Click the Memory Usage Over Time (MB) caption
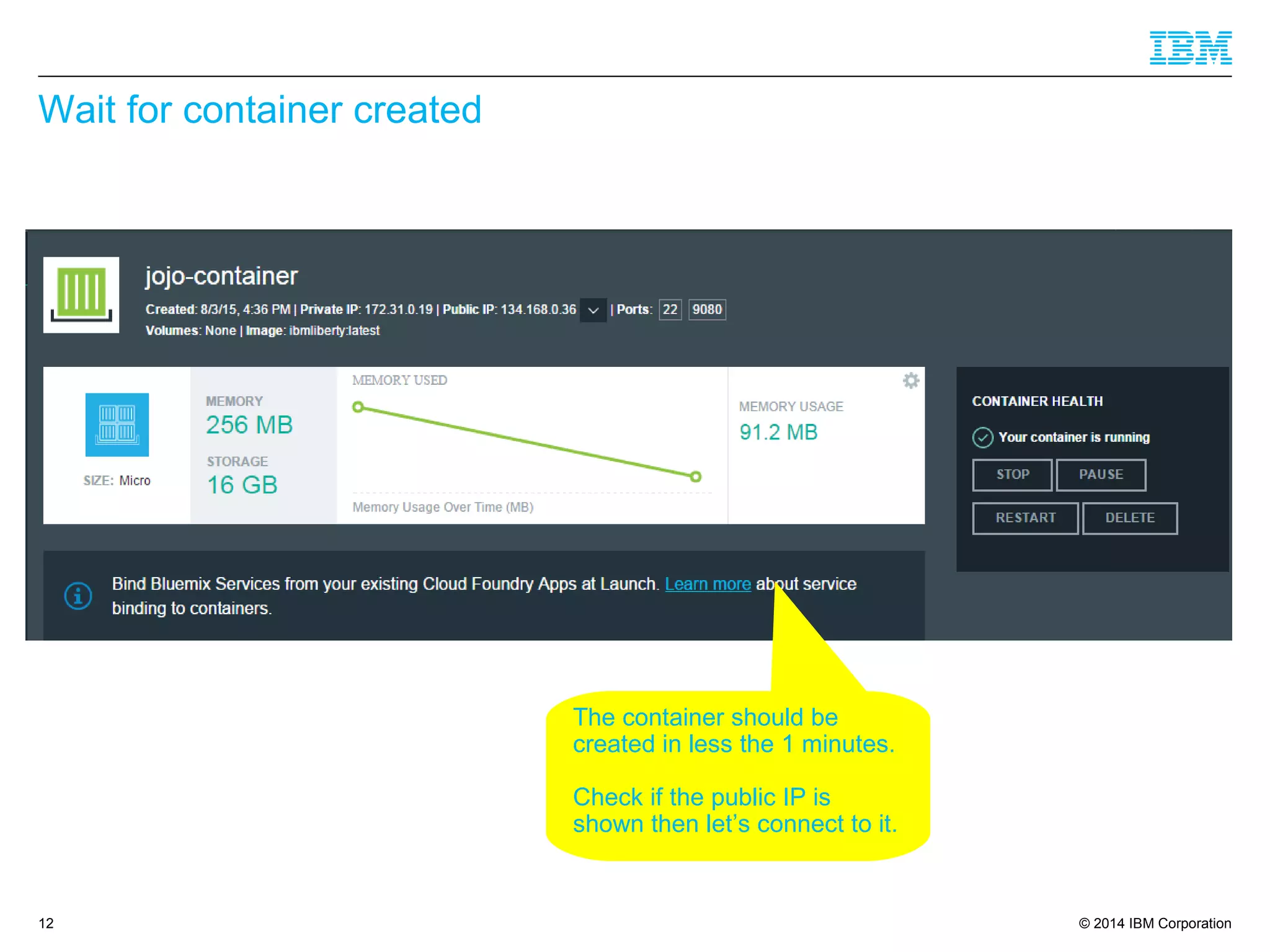The image size is (1270, 952). coord(443,508)
